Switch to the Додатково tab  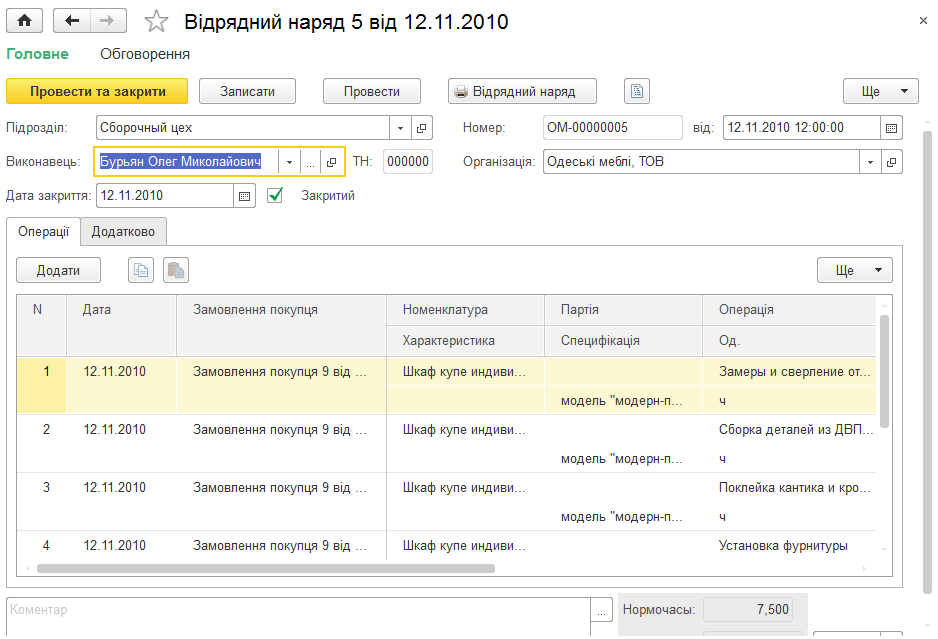coord(123,232)
